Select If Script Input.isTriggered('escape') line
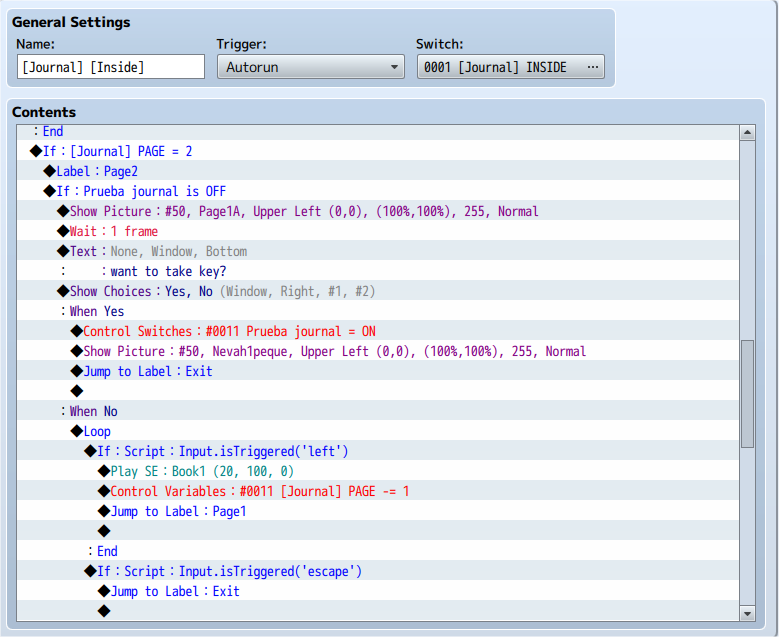The image size is (779, 637). coord(378,571)
